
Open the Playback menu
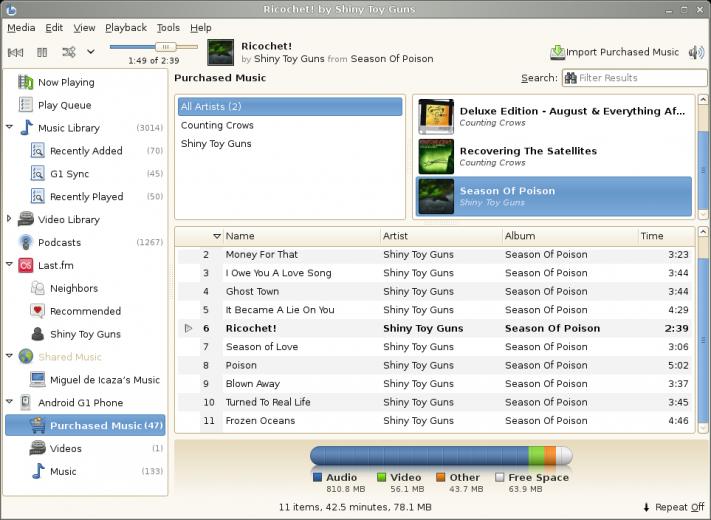(126, 28)
